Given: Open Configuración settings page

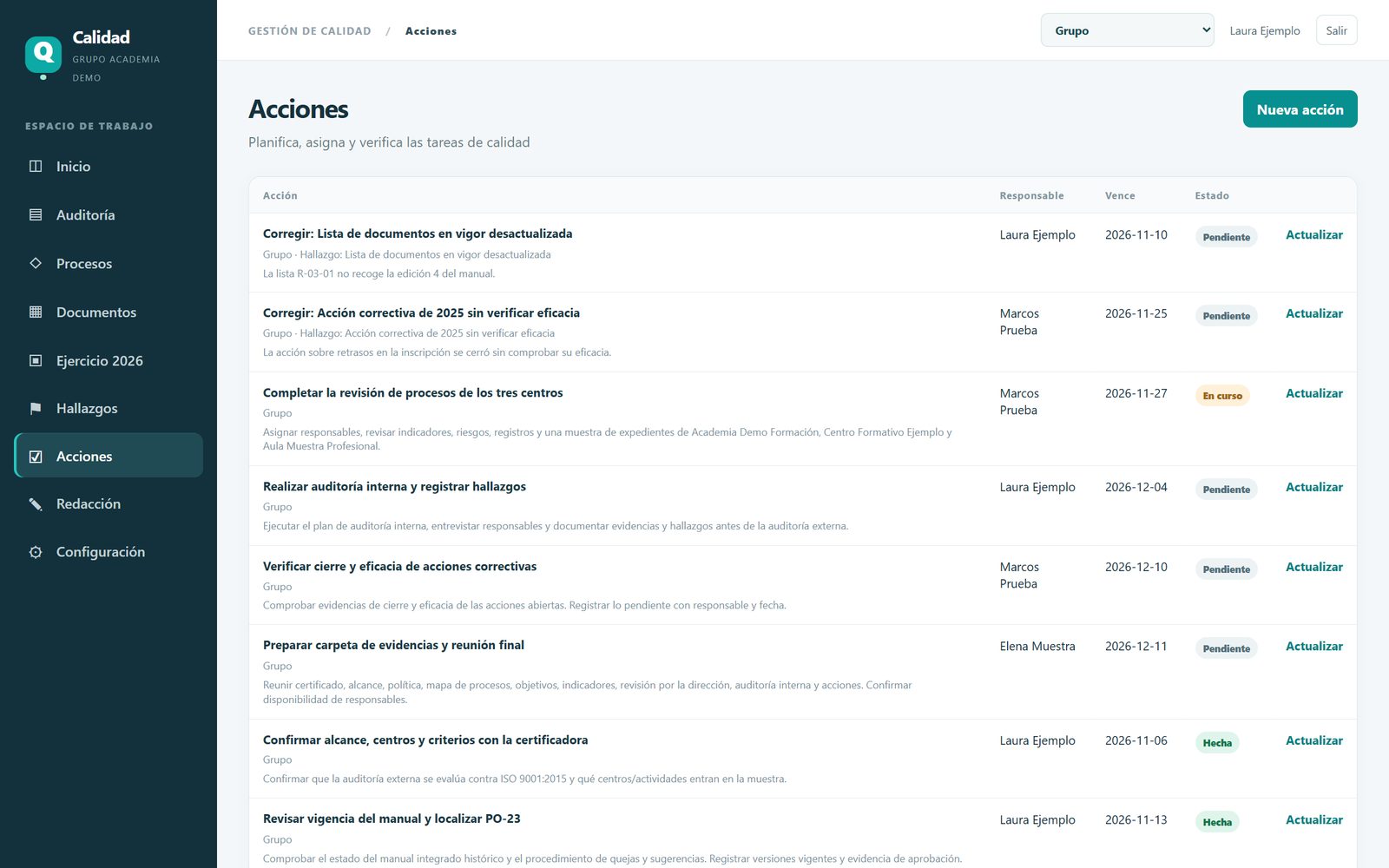Looking at the screenshot, I should [109, 551].
